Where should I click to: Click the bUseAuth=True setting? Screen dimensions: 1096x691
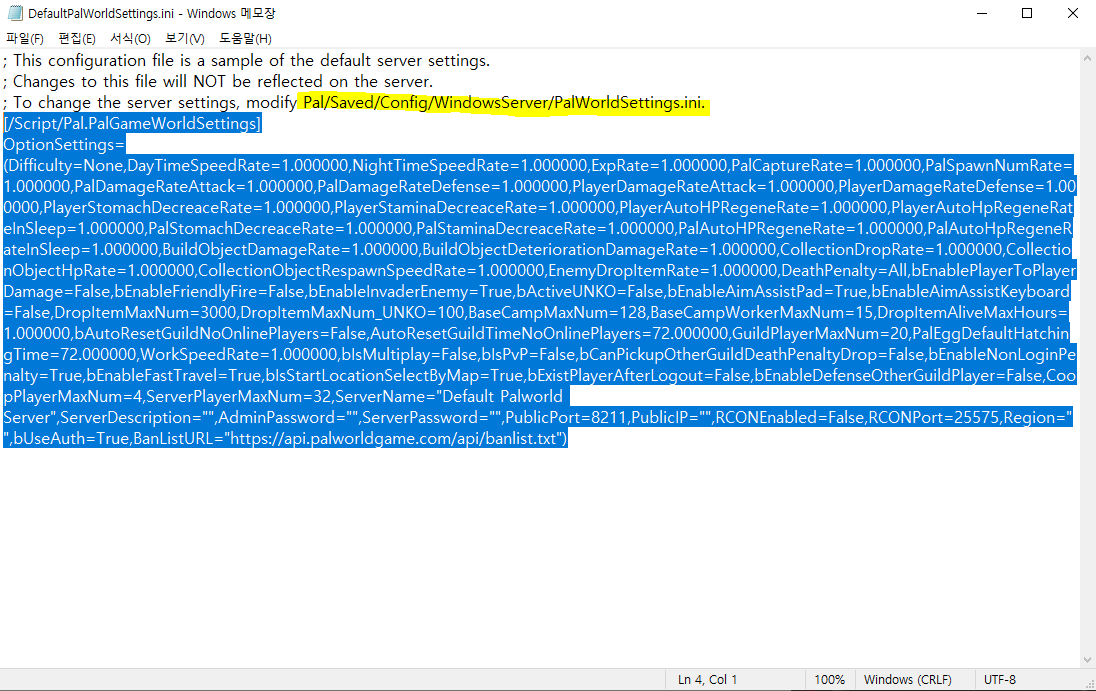coord(71,438)
